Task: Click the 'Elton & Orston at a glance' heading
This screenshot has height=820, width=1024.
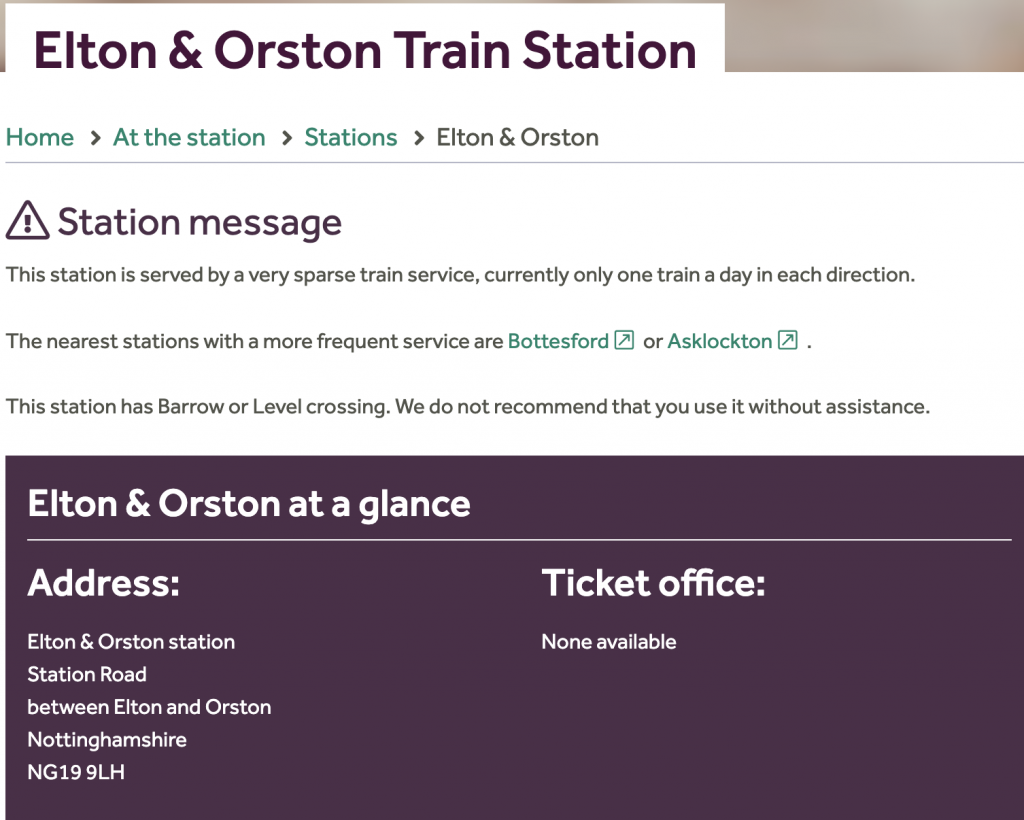Action: tap(249, 503)
